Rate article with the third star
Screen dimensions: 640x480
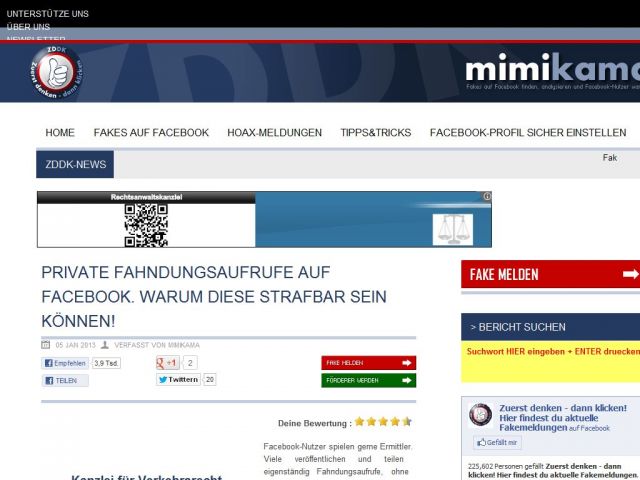(383, 422)
